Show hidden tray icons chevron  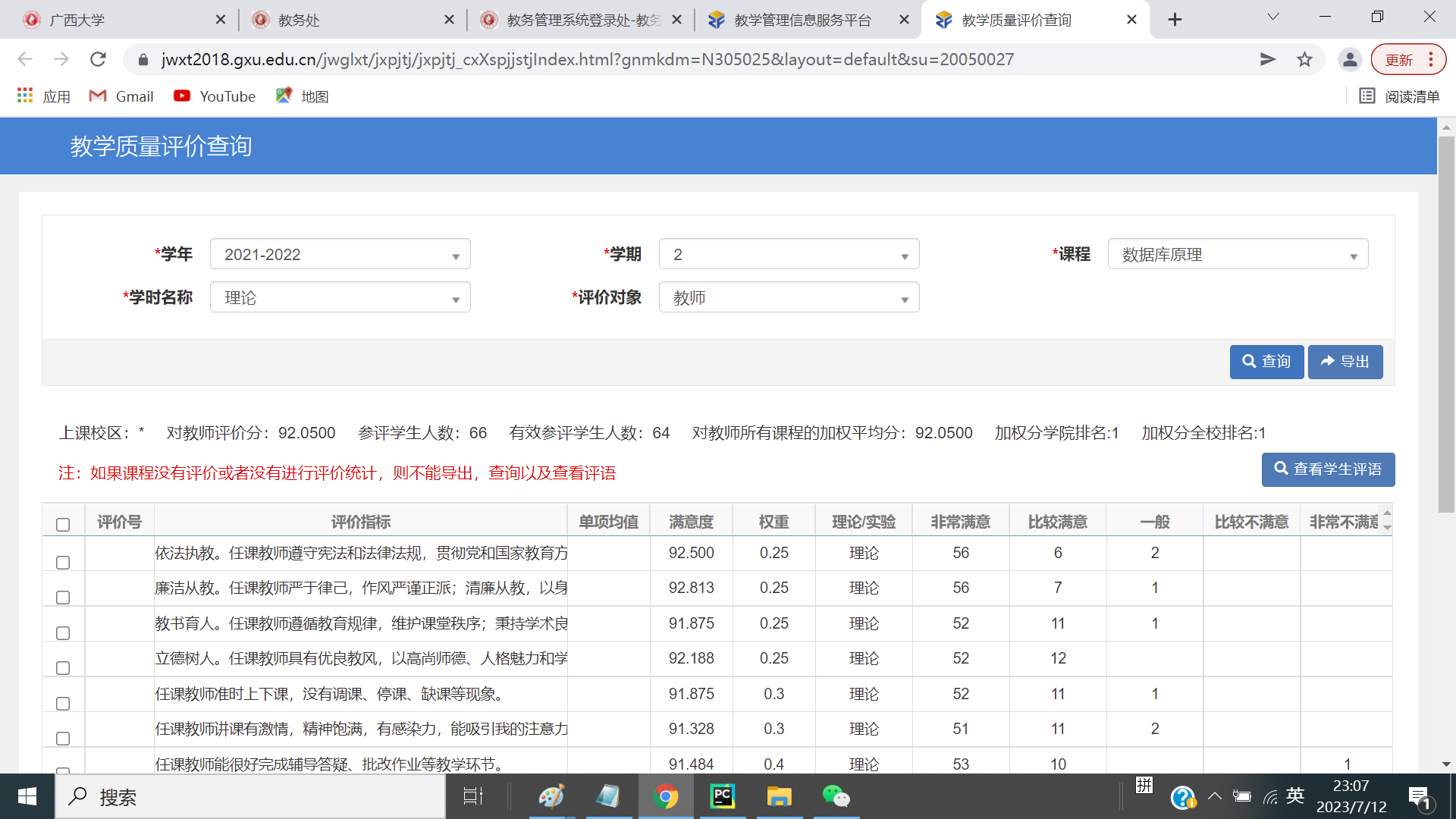tap(1215, 796)
